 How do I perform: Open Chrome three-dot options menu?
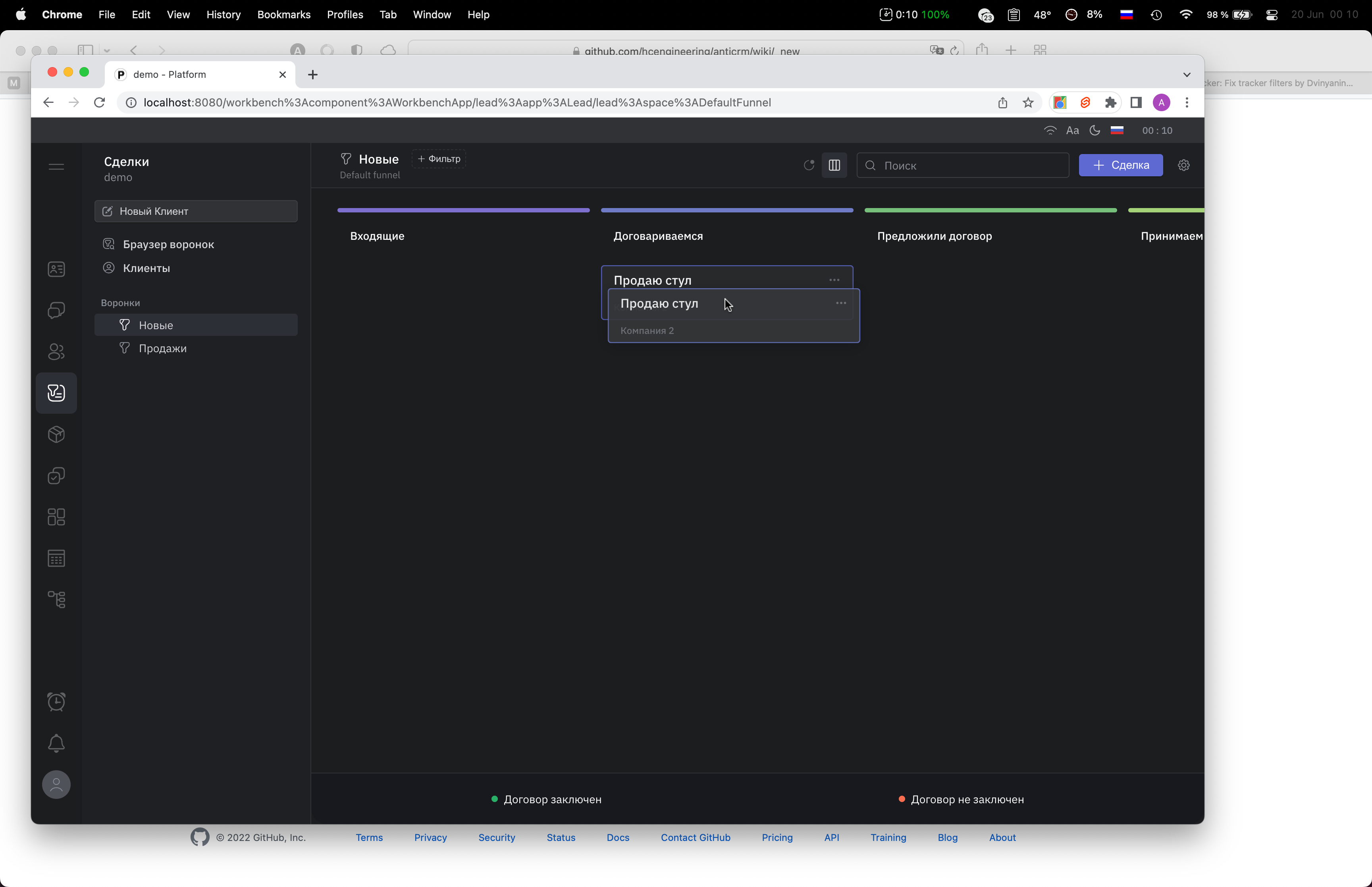[1187, 102]
